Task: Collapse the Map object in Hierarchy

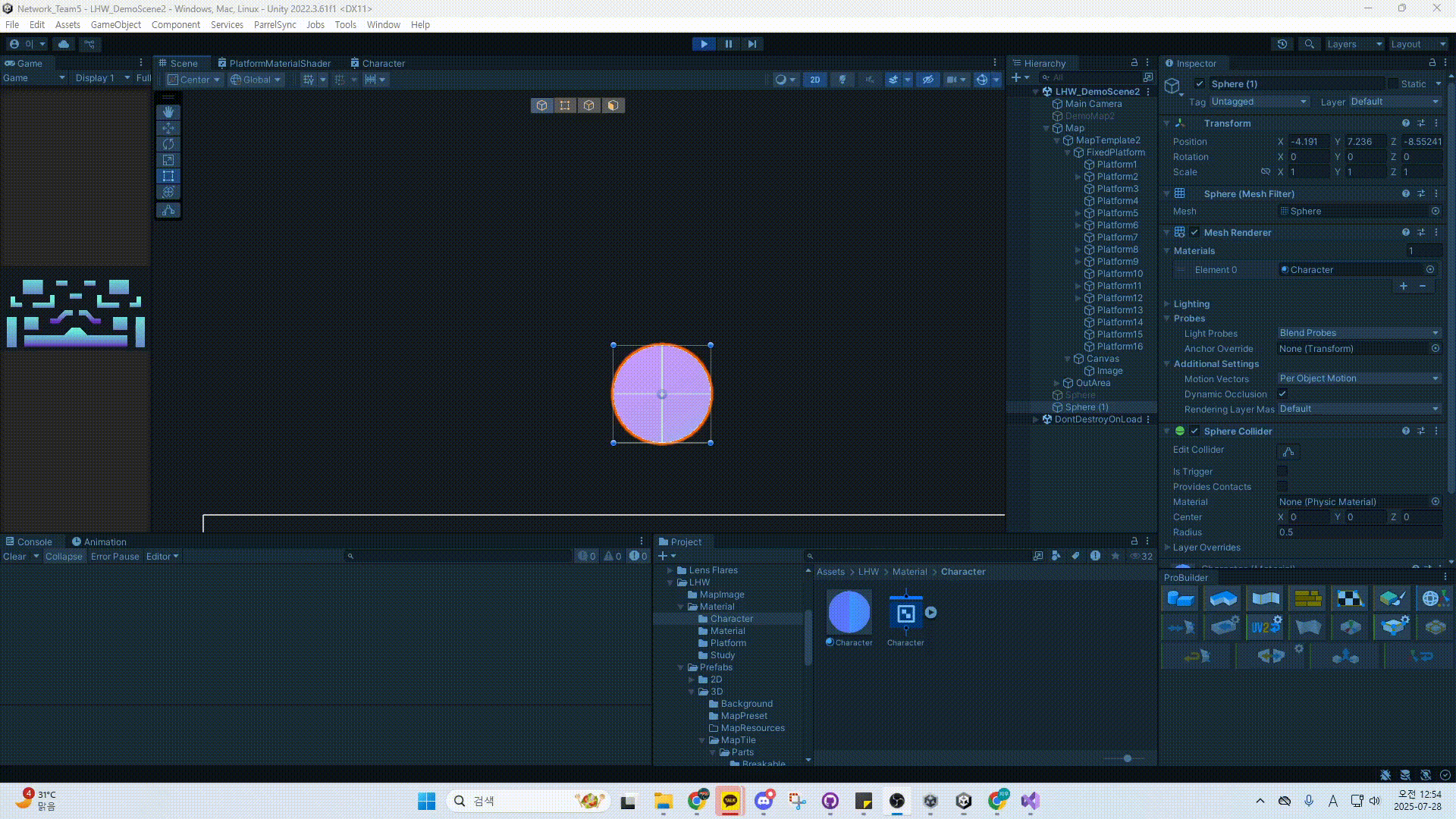Action: [1046, 128]
